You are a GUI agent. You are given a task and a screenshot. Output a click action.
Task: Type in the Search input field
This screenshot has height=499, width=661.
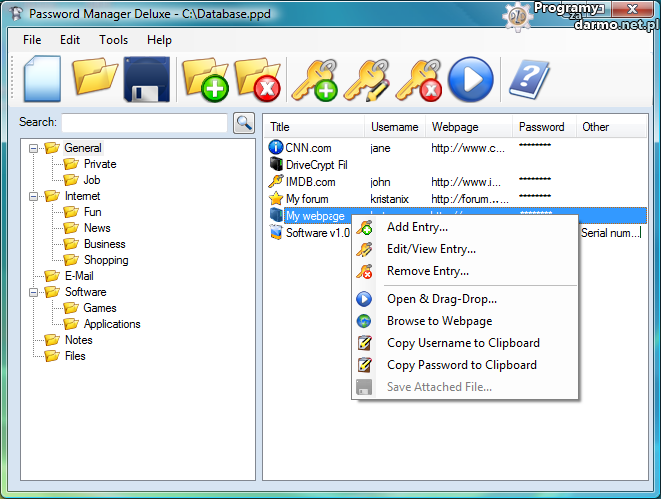[x=144, y=123]
